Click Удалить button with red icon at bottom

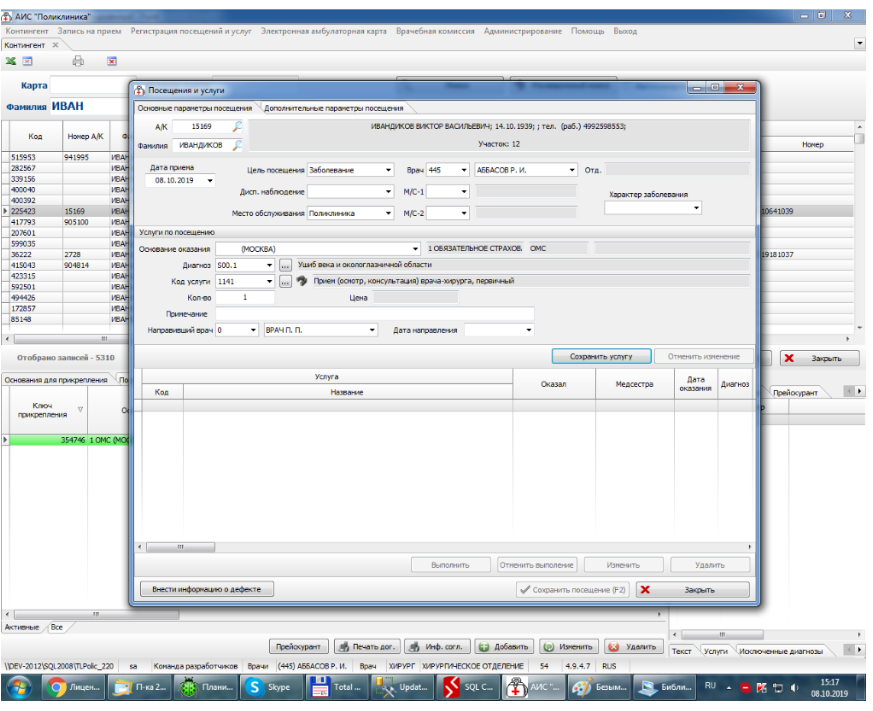pyautogui.click(x=634, y=646)
